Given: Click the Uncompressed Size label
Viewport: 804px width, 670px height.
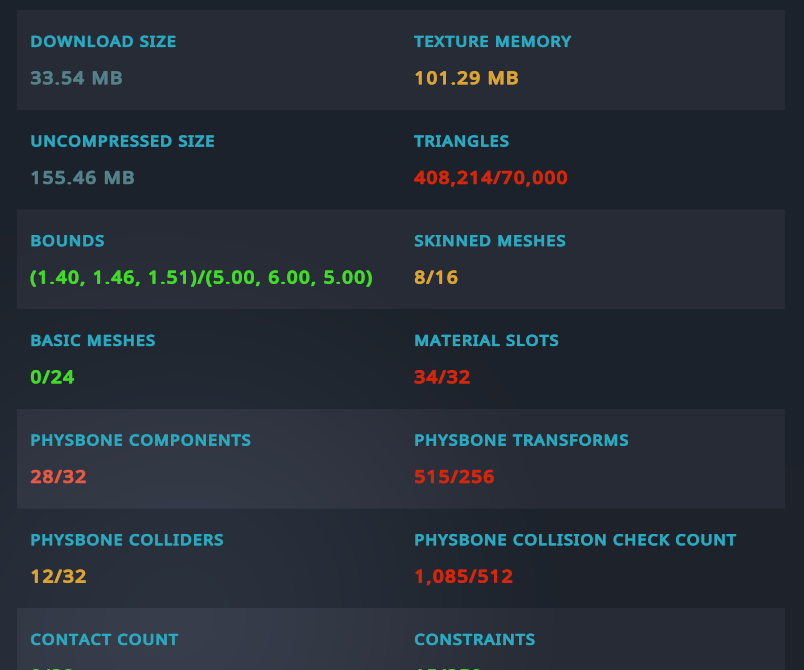Looking at the screenshot, I should point(122,141).
